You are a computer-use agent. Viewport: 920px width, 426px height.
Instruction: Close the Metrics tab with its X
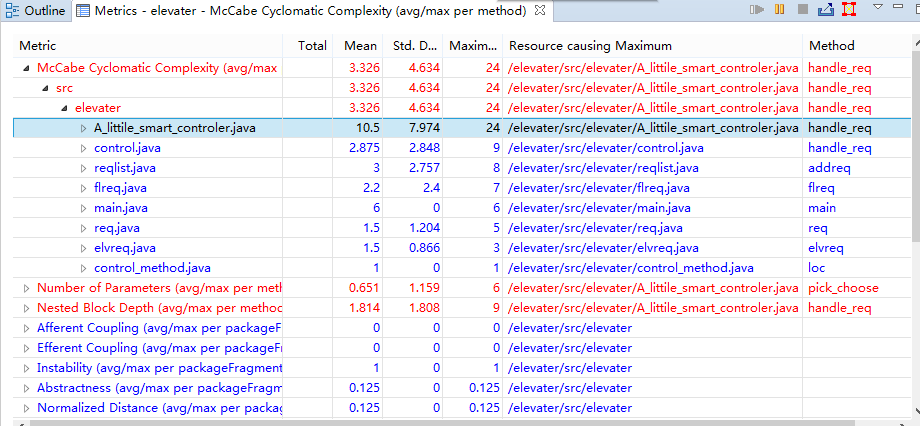[x=541, y=10]
